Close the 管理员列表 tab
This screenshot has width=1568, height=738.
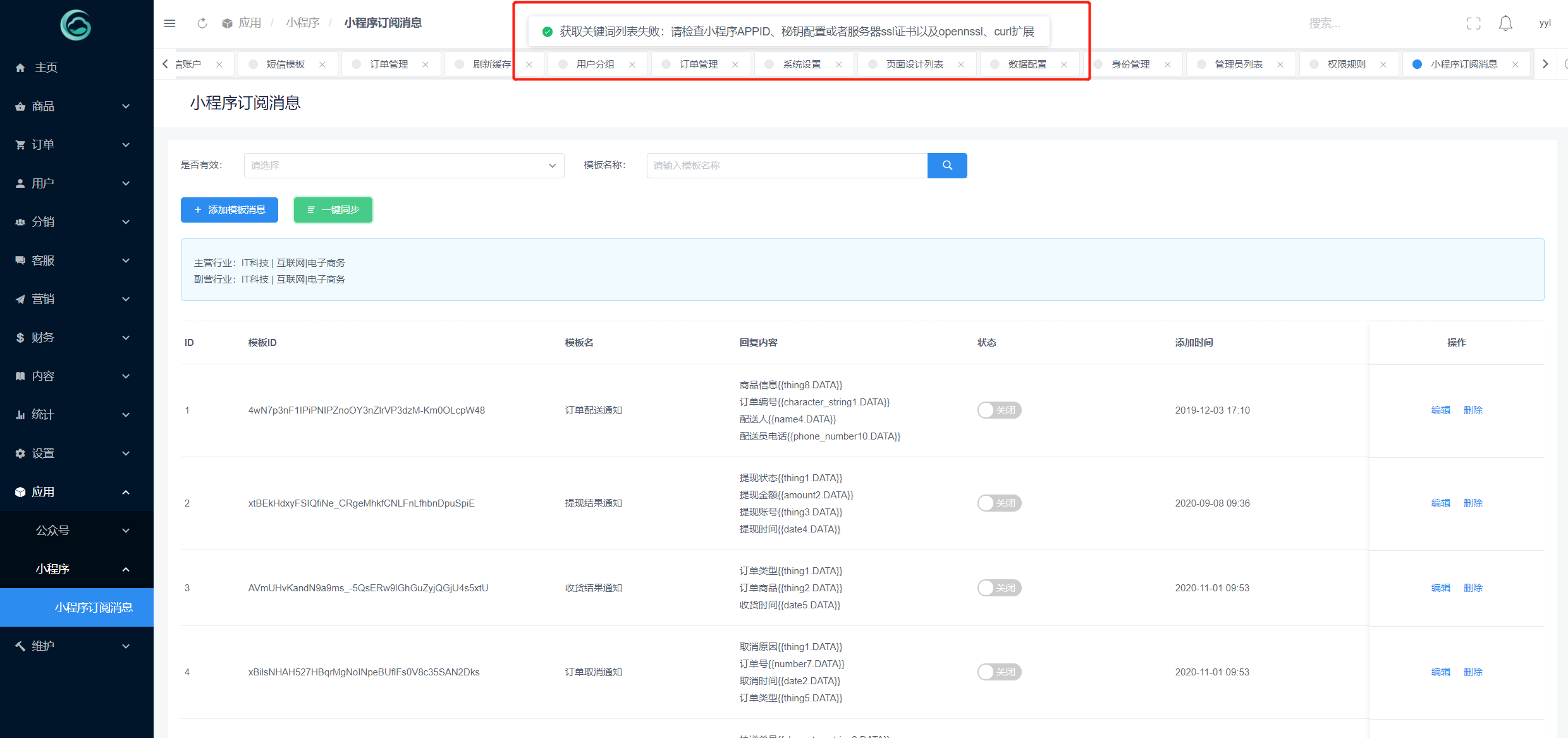(x=1280, y=65)
